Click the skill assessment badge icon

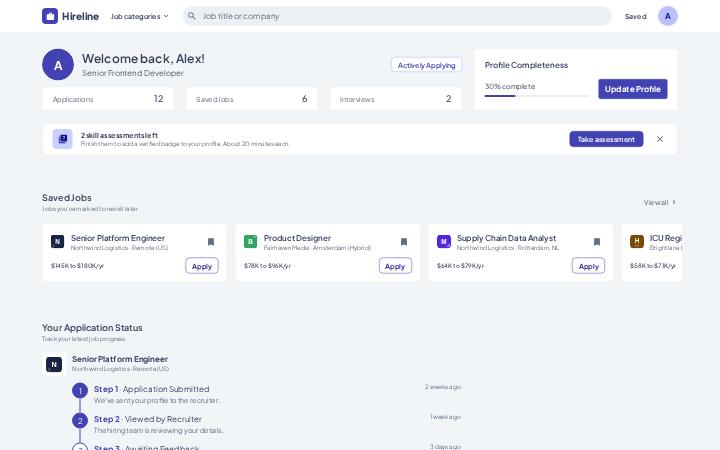[62, 139]
